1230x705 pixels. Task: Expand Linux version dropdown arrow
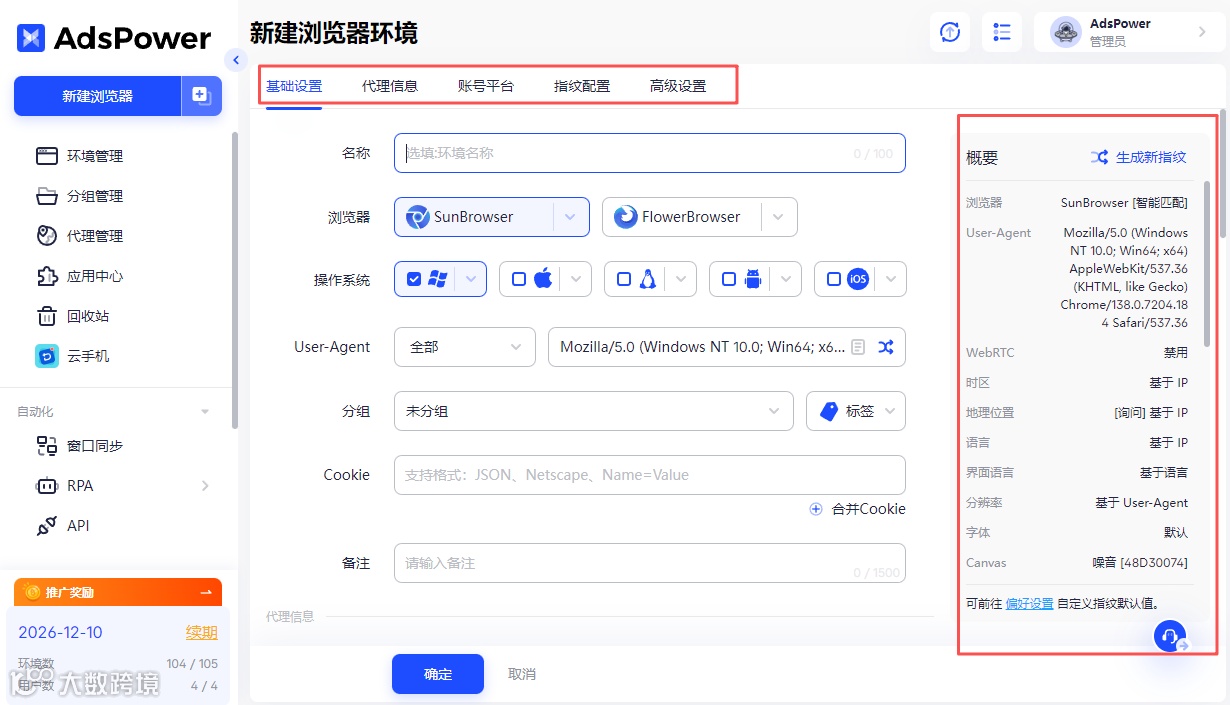681,279
